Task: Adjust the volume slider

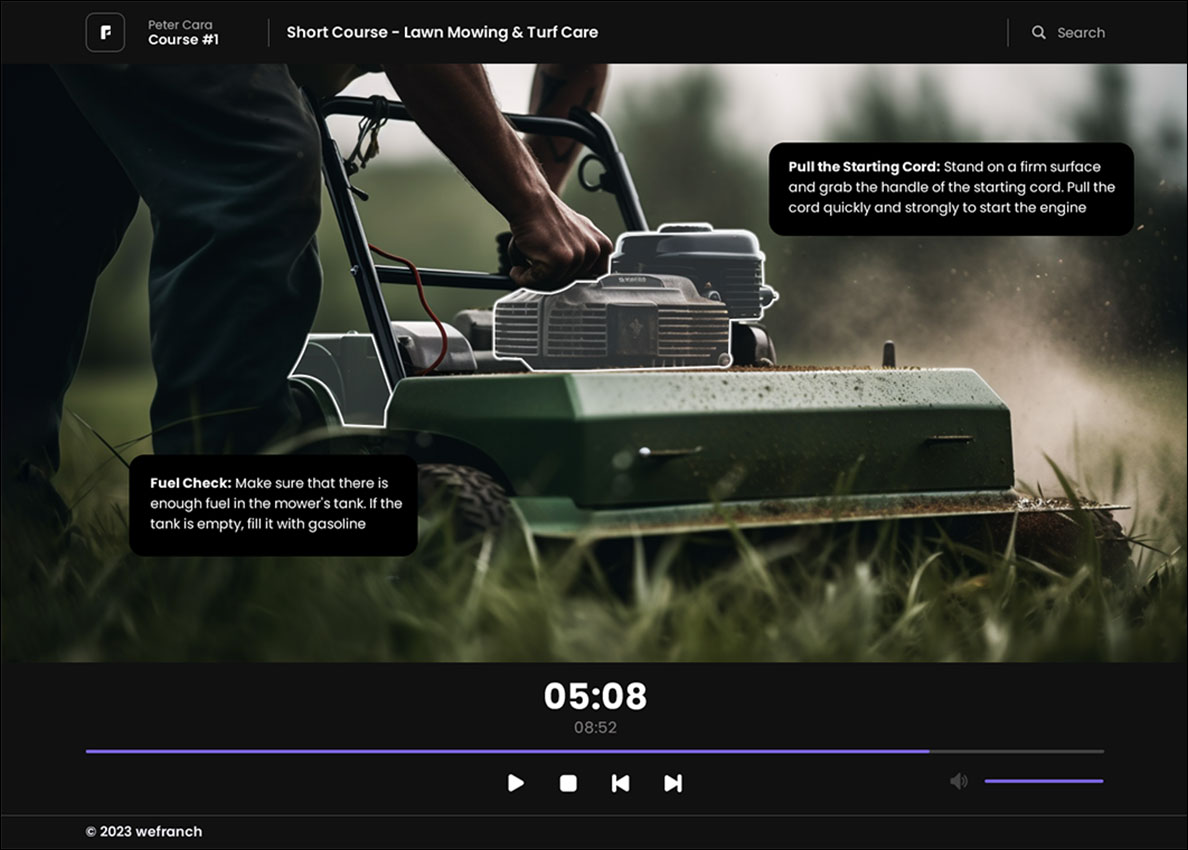Action: click(1043, 781)
